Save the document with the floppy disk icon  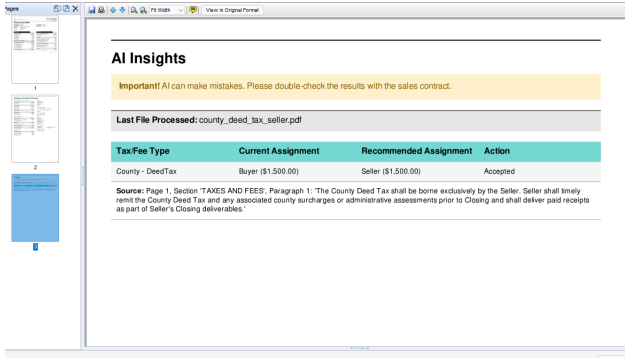[x=92, y=10]
